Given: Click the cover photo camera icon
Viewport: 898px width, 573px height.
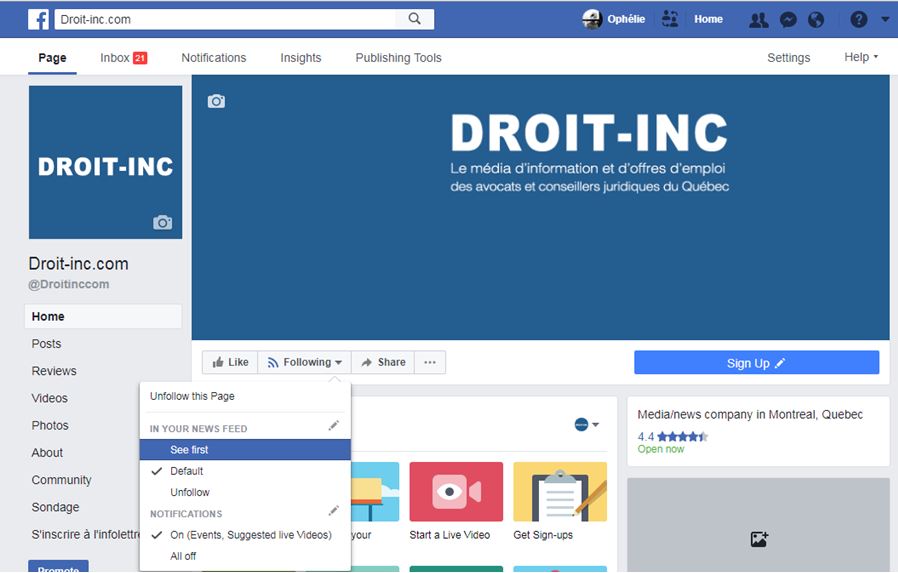Looking at the screenshot, I should pos(216,101).
